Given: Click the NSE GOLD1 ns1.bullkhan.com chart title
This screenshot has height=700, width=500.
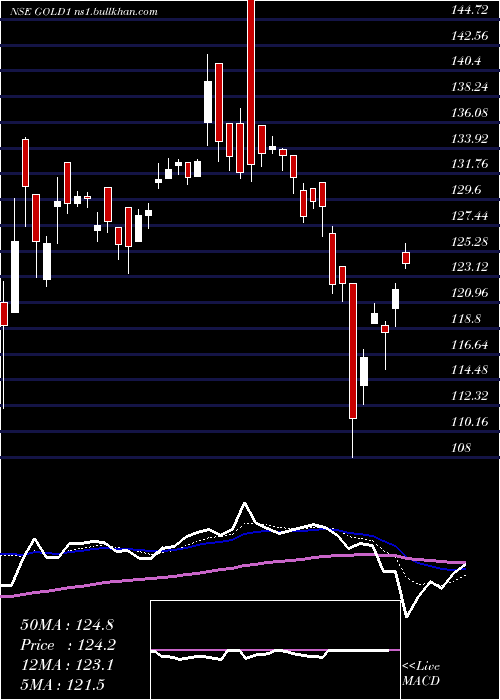Looking at the screenshot, I should (84, 12).
